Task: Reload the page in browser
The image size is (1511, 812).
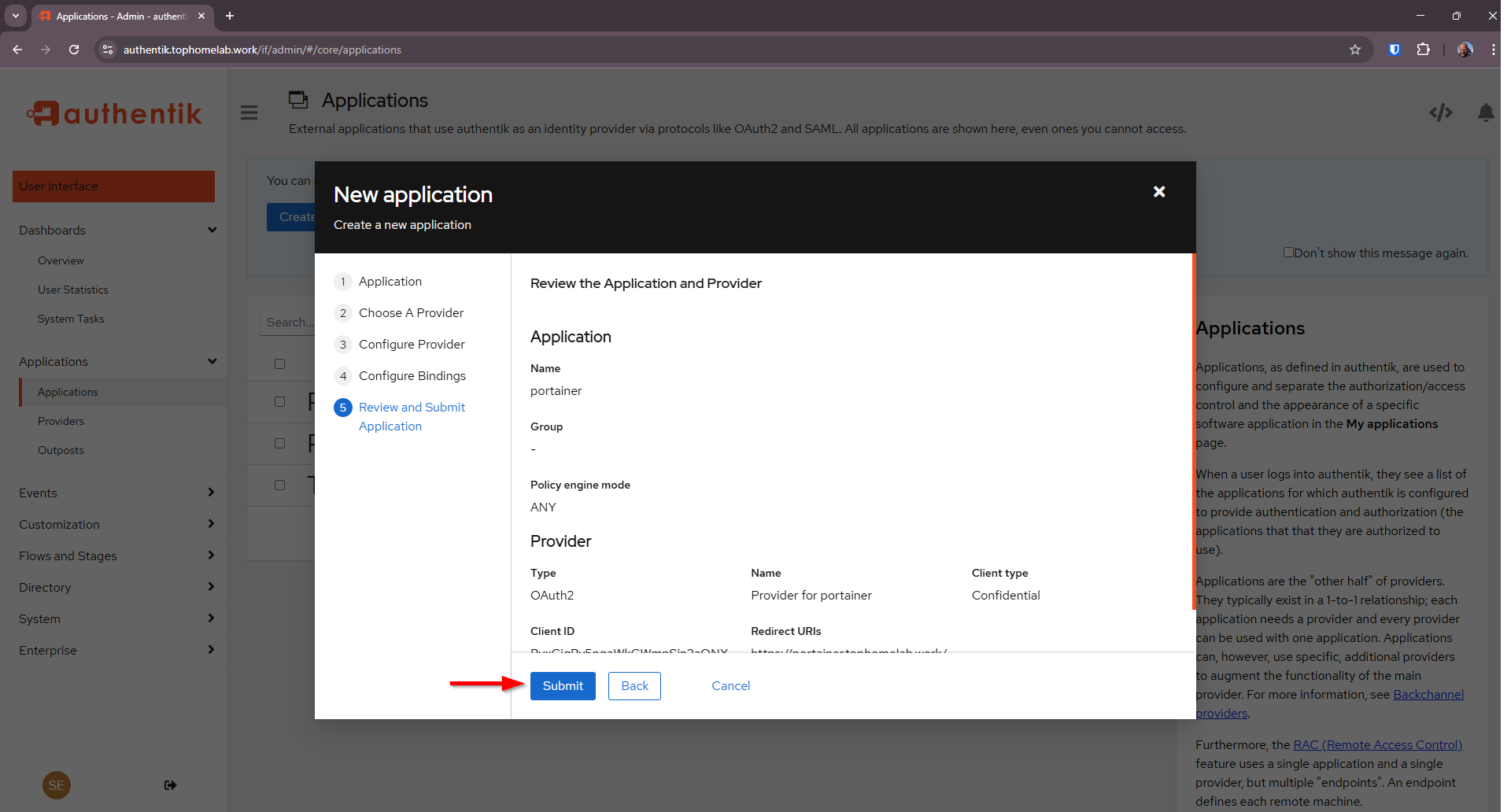Action: pos(74,50)
